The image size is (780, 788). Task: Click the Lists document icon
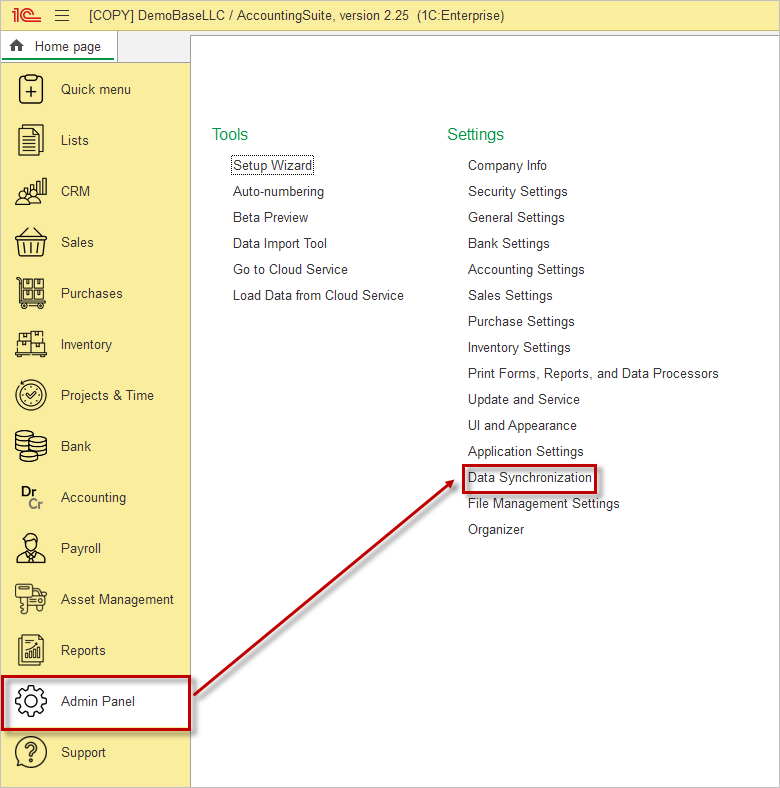click(31, 140)
